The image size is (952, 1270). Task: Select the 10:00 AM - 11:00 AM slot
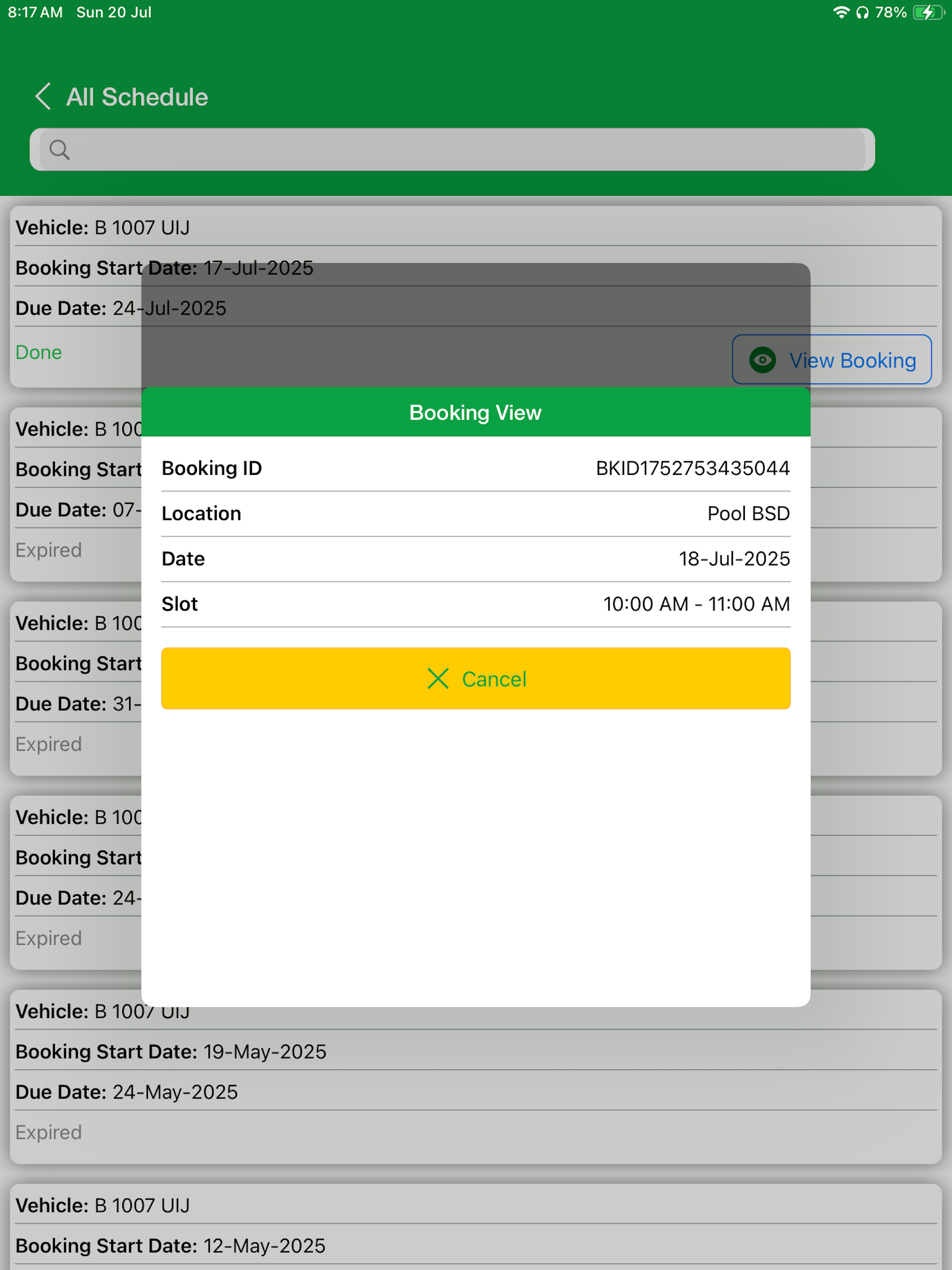click(x=696, y=604)
